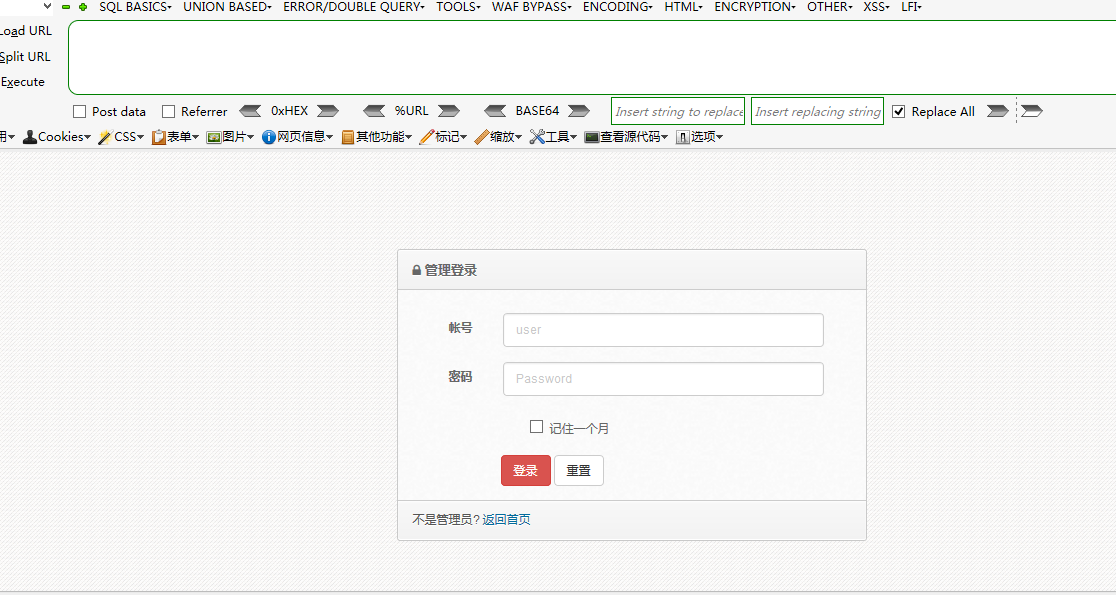Open the XSS dropdown
This screenshot has width=1116, height=595.
pyautogui.click(x=876, y=7)
